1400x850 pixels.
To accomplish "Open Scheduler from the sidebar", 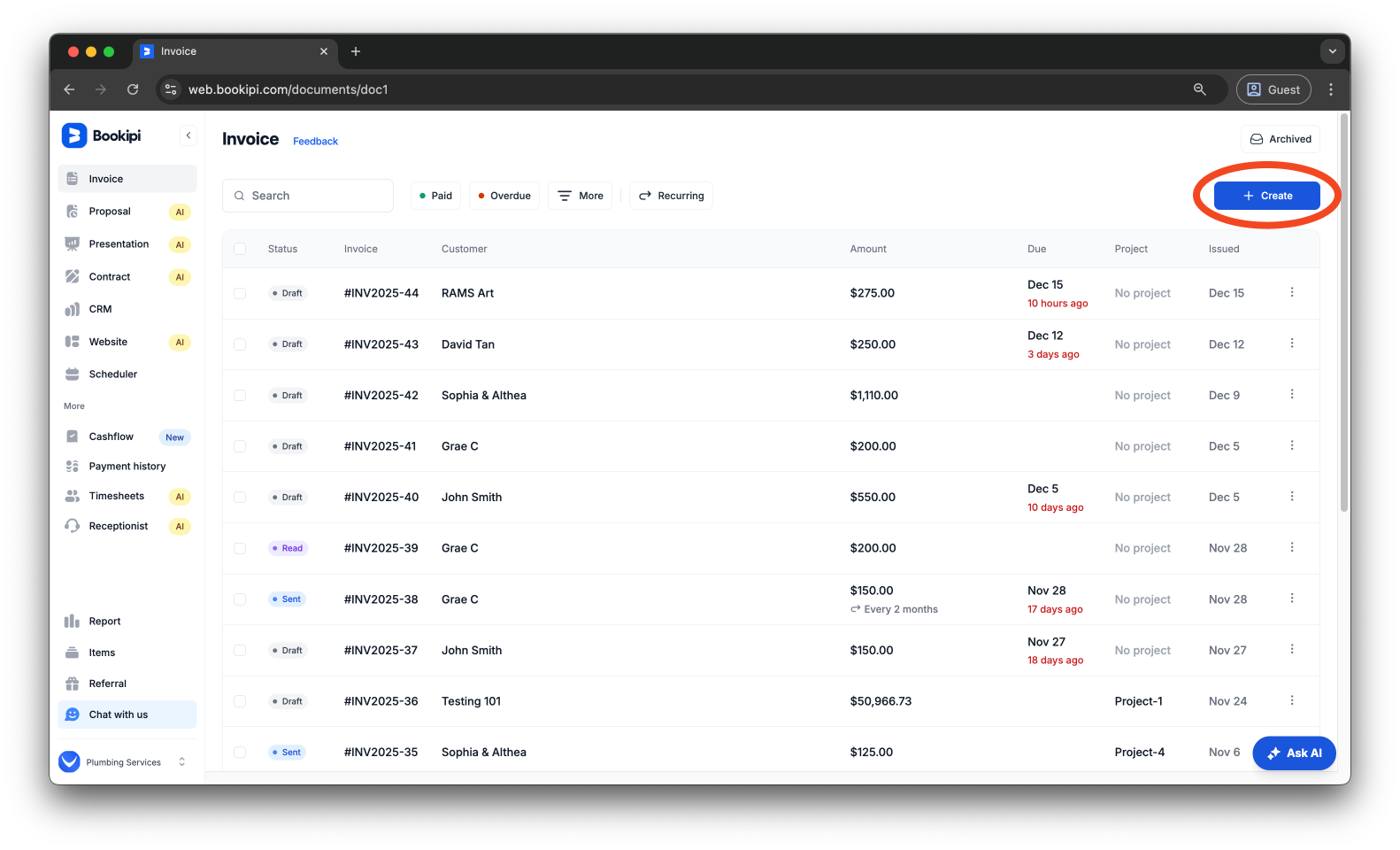I will click(112, 375).
